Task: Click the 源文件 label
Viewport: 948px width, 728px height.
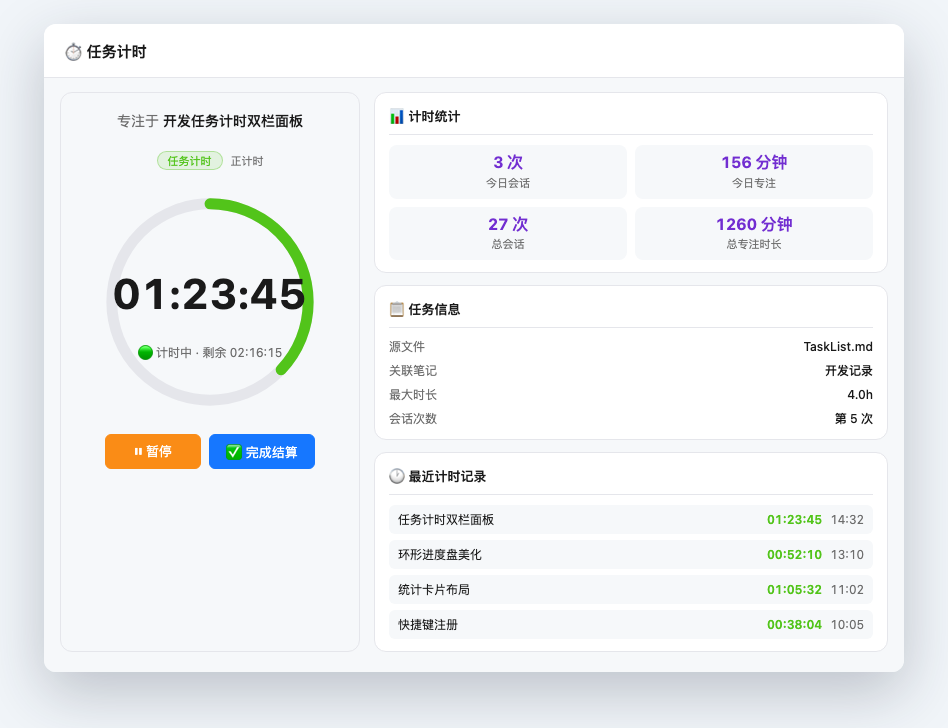Action: pyautogui.click(x=407, y=346)
